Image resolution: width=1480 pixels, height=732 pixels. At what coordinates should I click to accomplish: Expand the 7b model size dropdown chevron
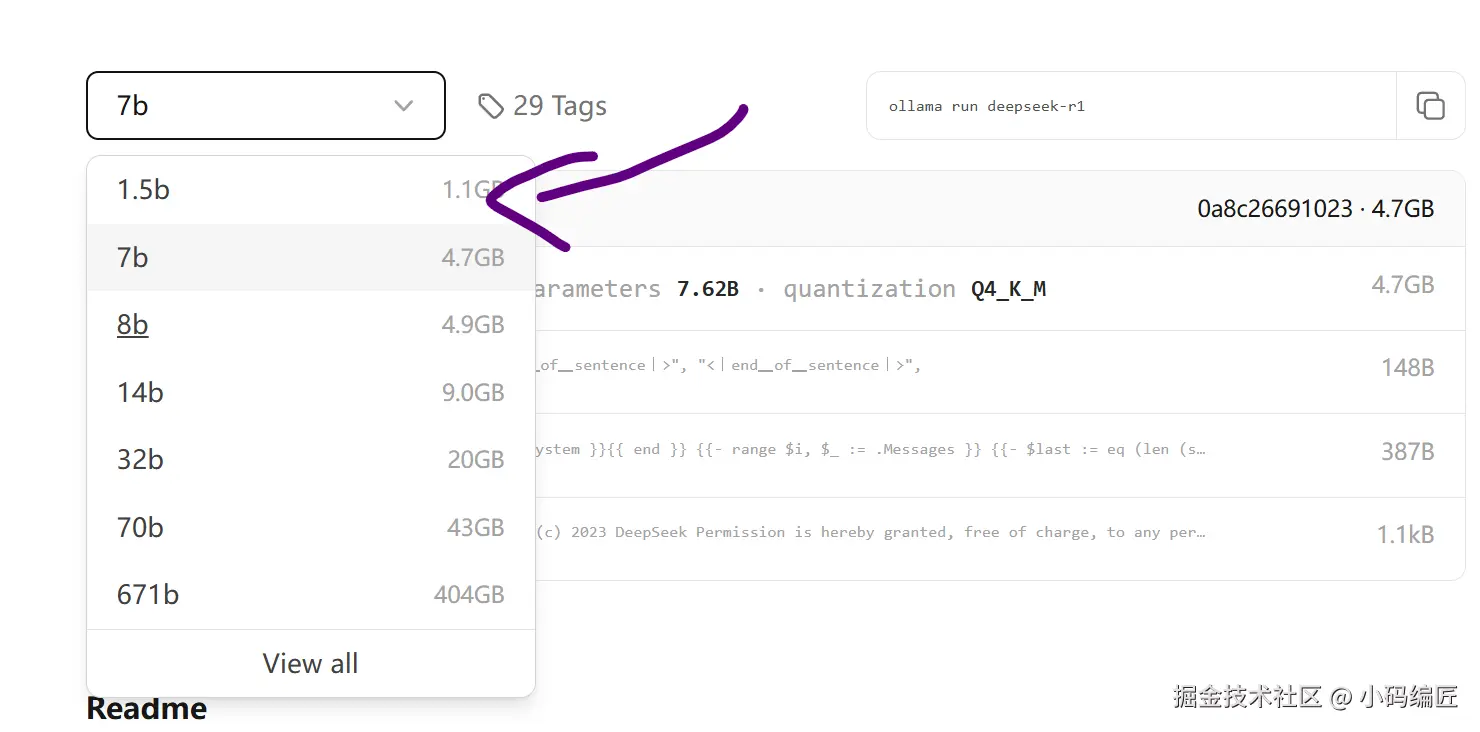404,106
